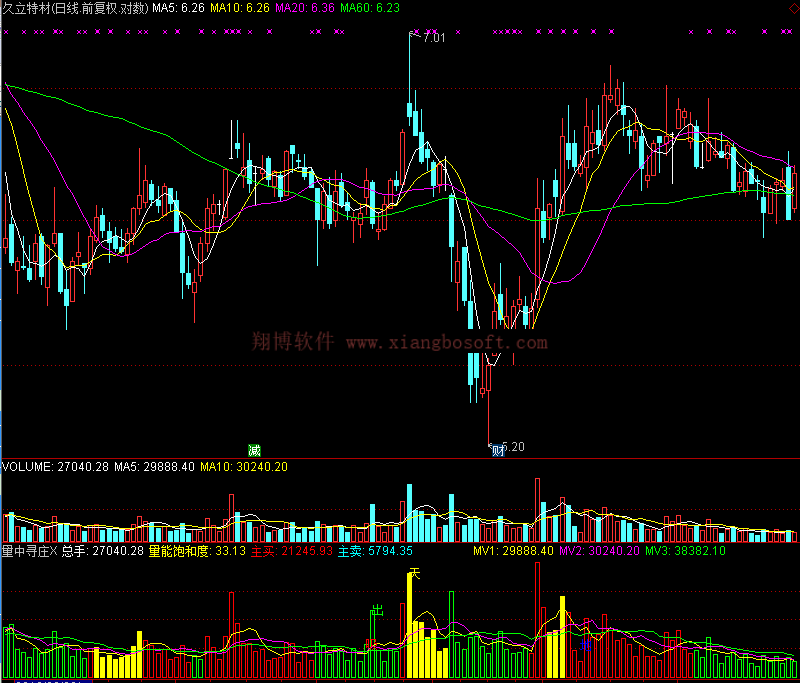Click volume MA5: 29888.40 label
Viewport: 800px width, 683px height.
tap(154, 467)
